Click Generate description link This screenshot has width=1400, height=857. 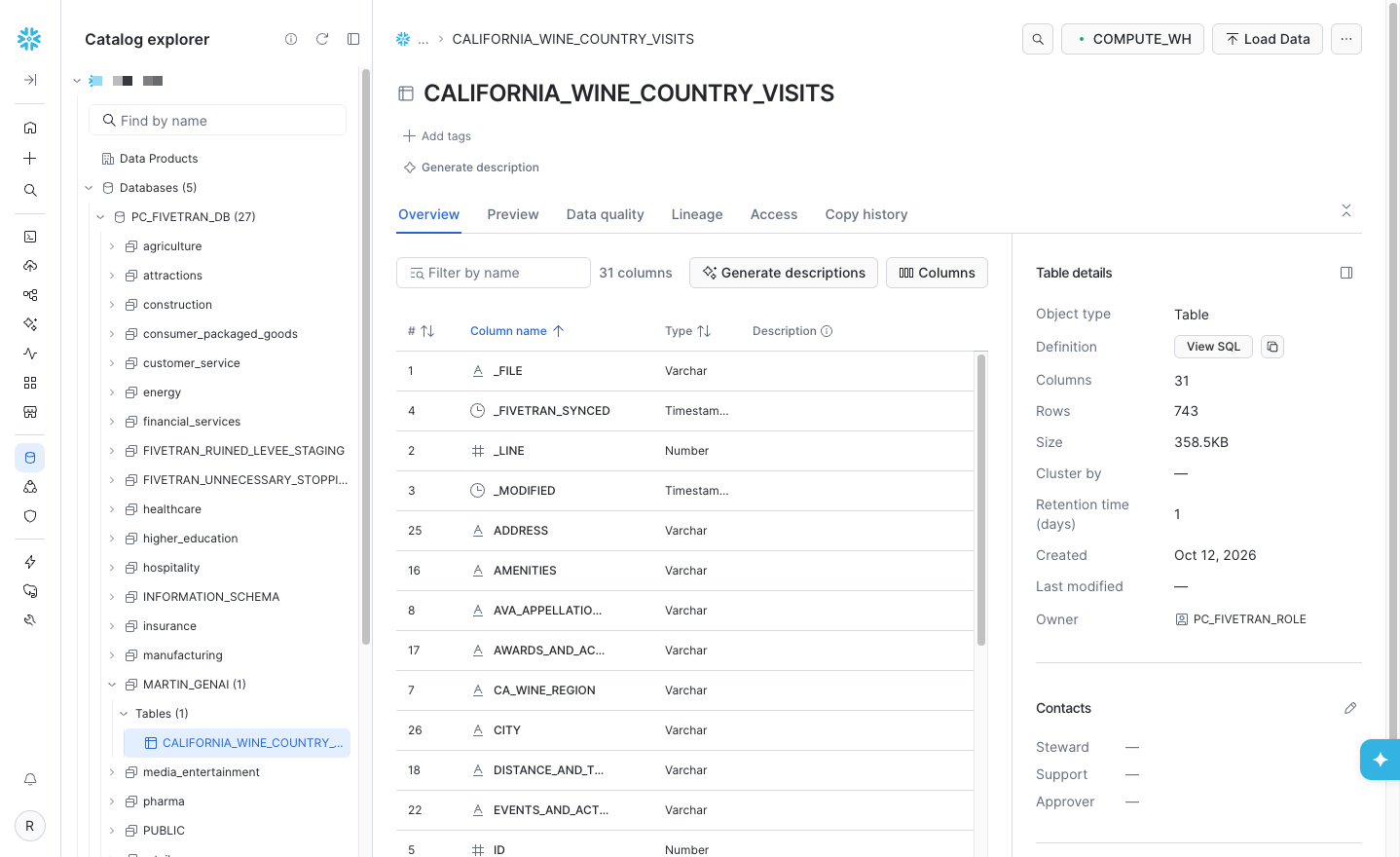click(471, 168)
